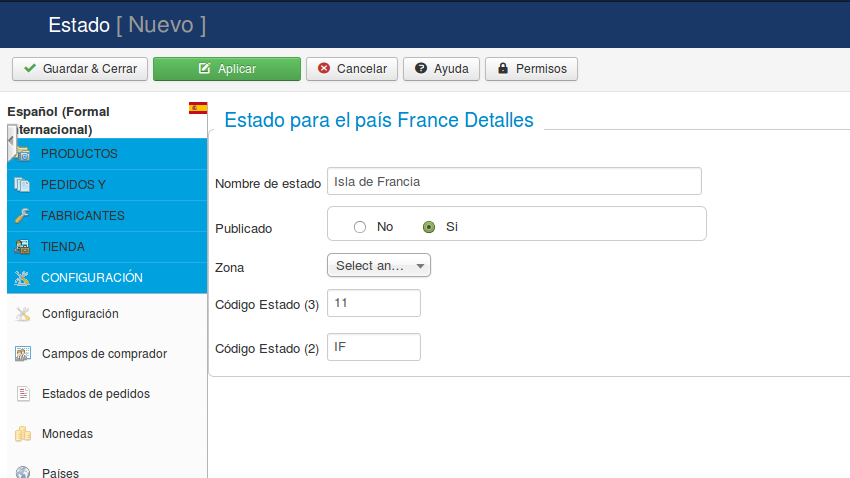Image resolution: width=850 pixels, height=478 pixels.
Task: Click the Pedidos y documents icon
Action: point(22,185)
